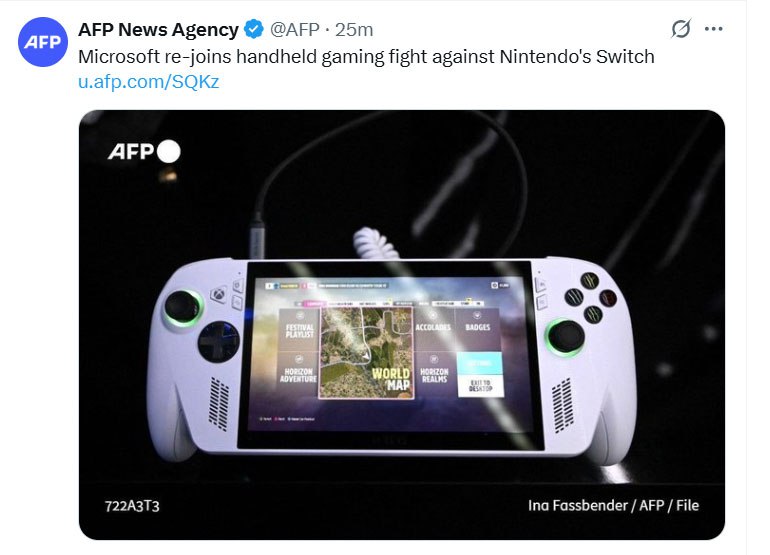The height and width of the screenshot is (555, 770).
Task: Click the left green-lit thumbstick
Action: pyautogui.click(x=182, y=307)
